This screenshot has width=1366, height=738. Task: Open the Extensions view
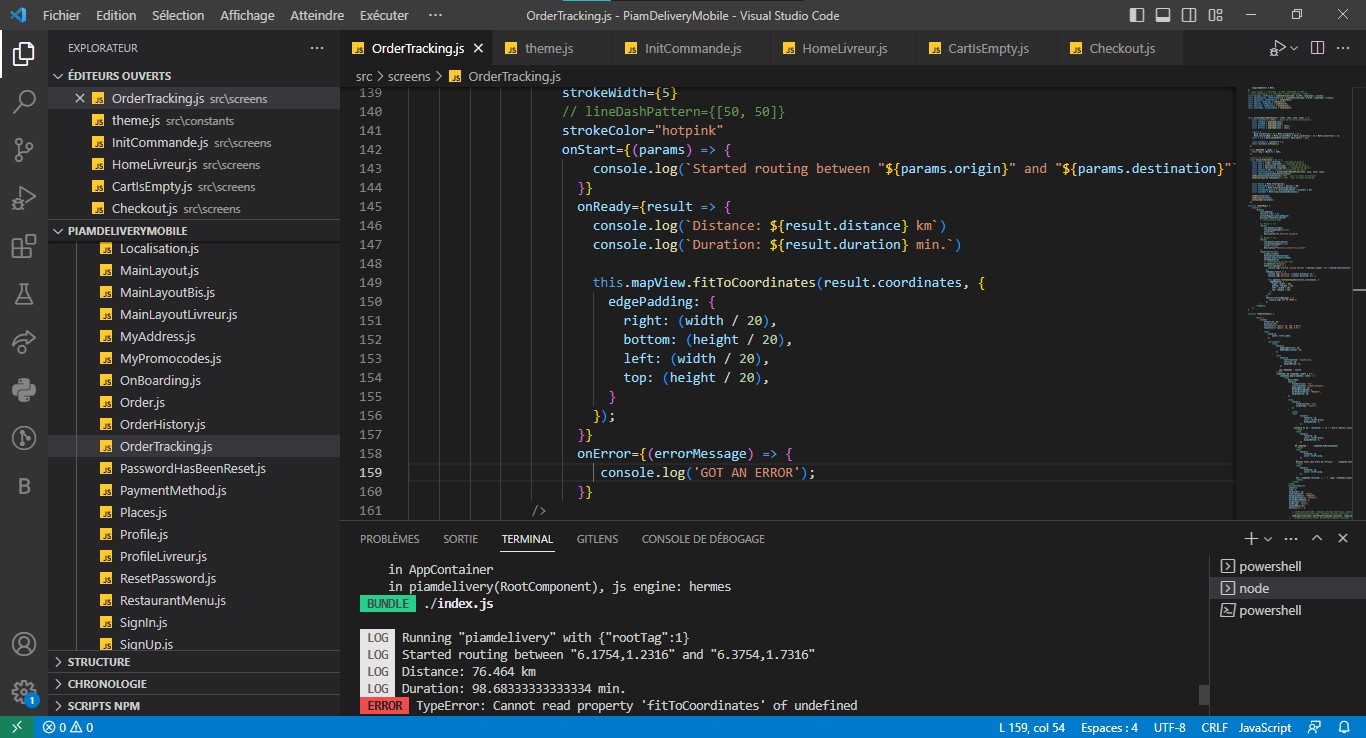click(23, 247)
